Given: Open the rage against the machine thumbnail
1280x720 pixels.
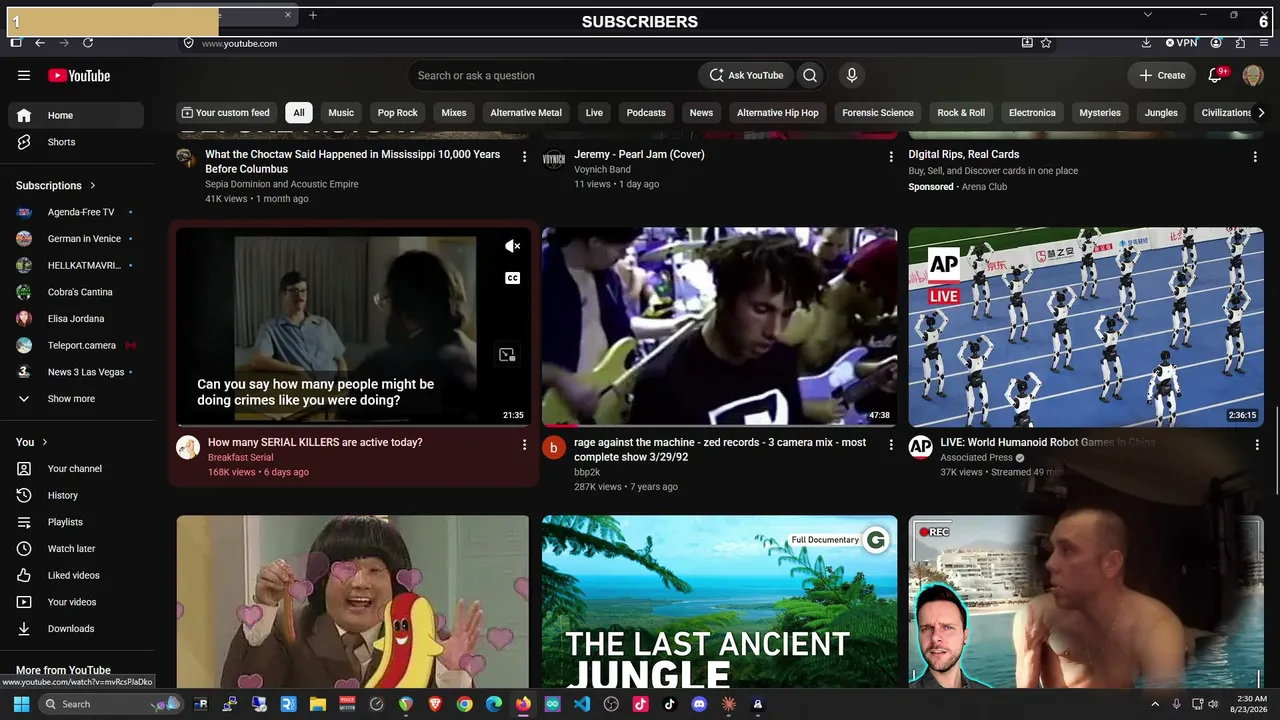Looking at the screenshot, I should click(x=720, y=327).
